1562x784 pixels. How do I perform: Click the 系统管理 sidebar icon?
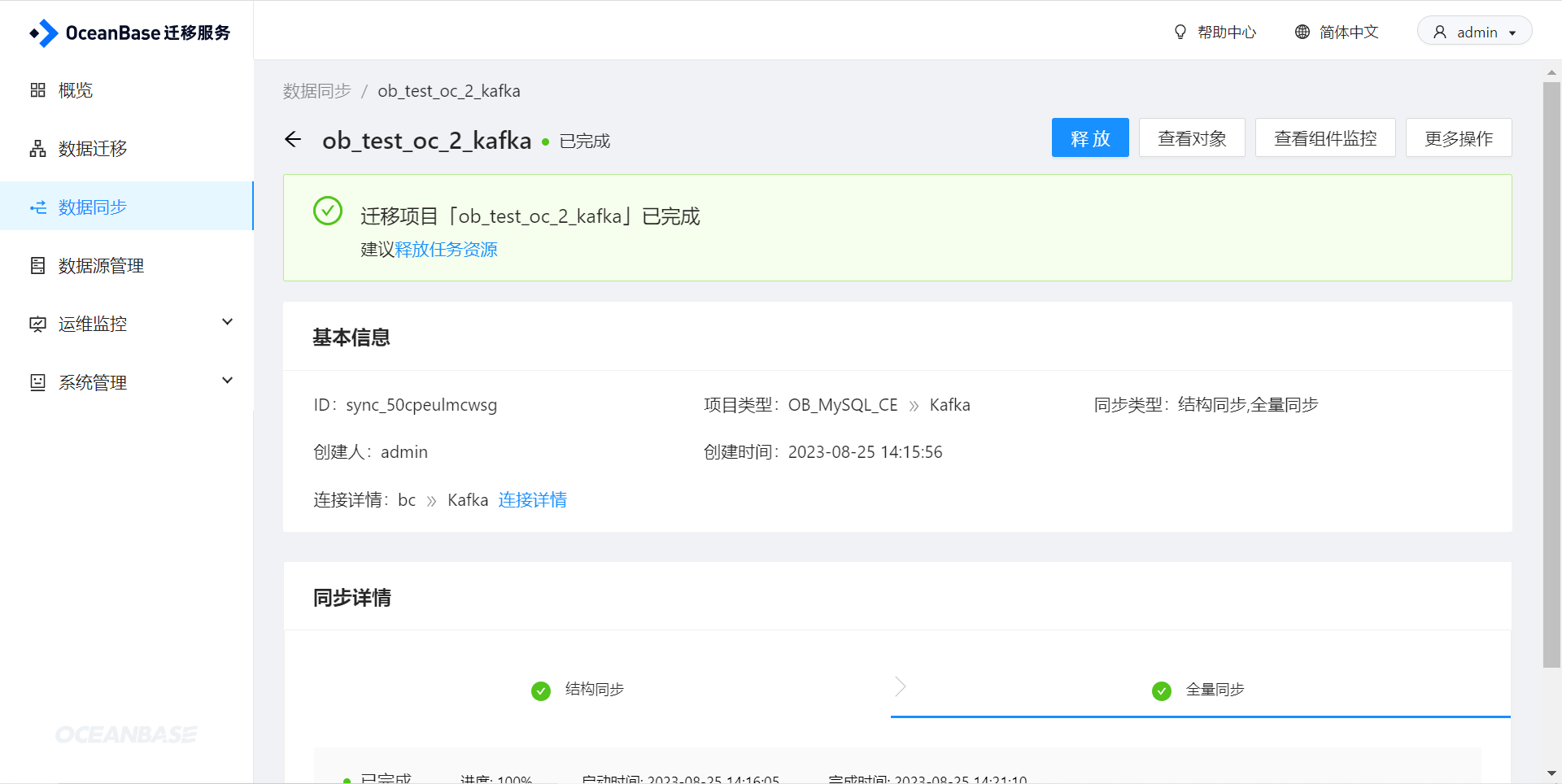(37, 382)
